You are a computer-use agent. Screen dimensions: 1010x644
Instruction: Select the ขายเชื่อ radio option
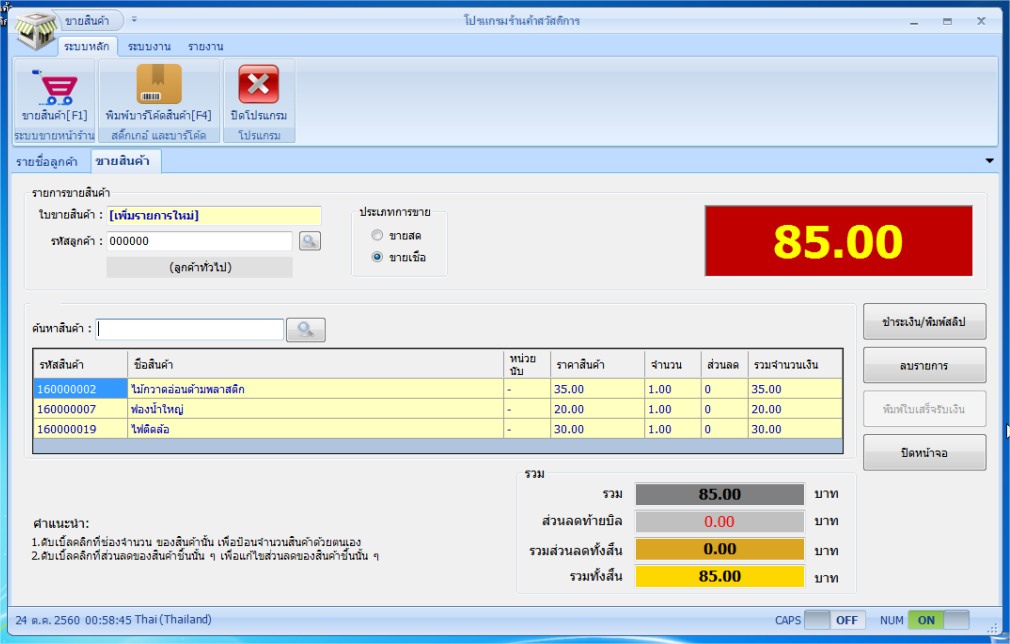point(377,257)
